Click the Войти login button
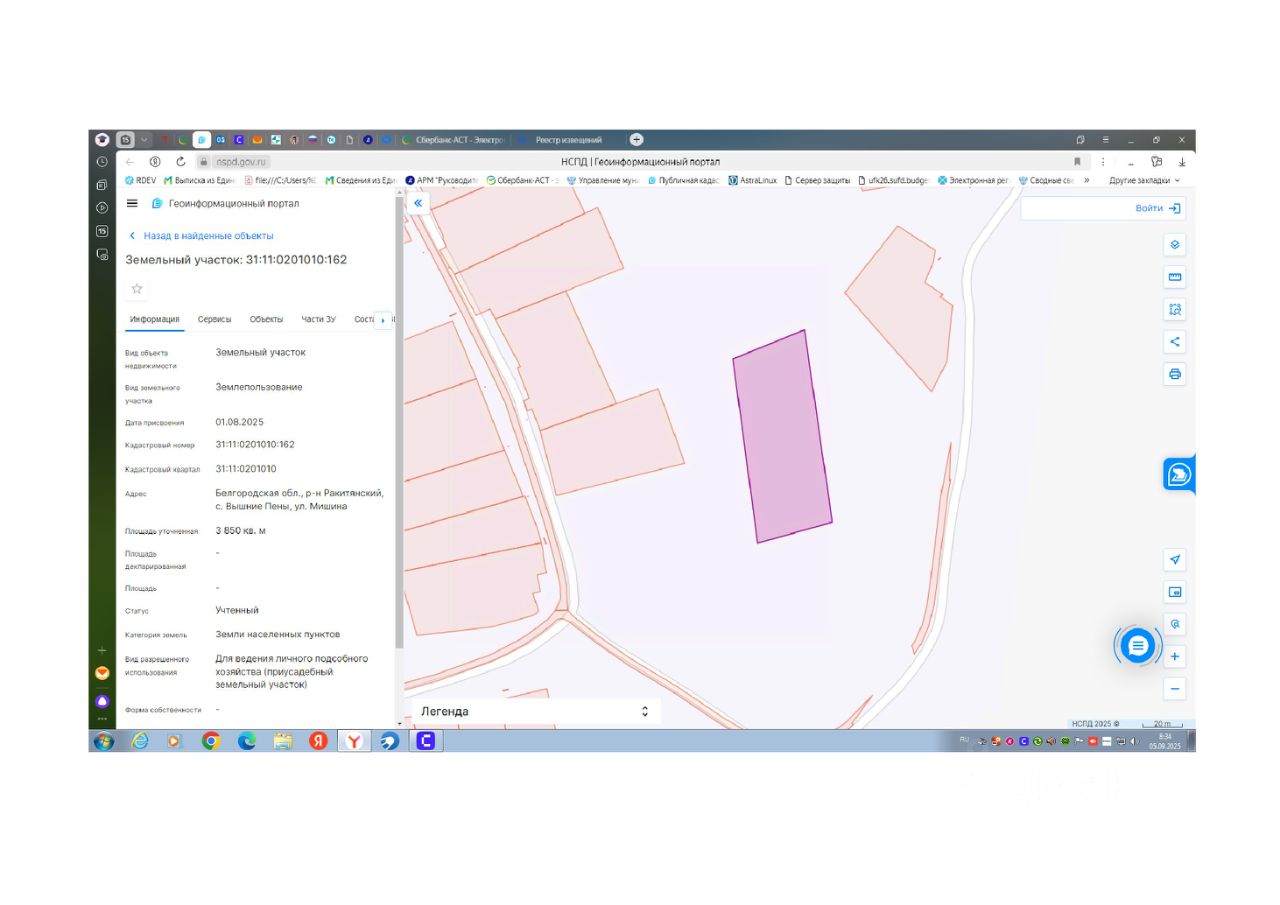The image size is (1280, 905). tap(1158, 208)
